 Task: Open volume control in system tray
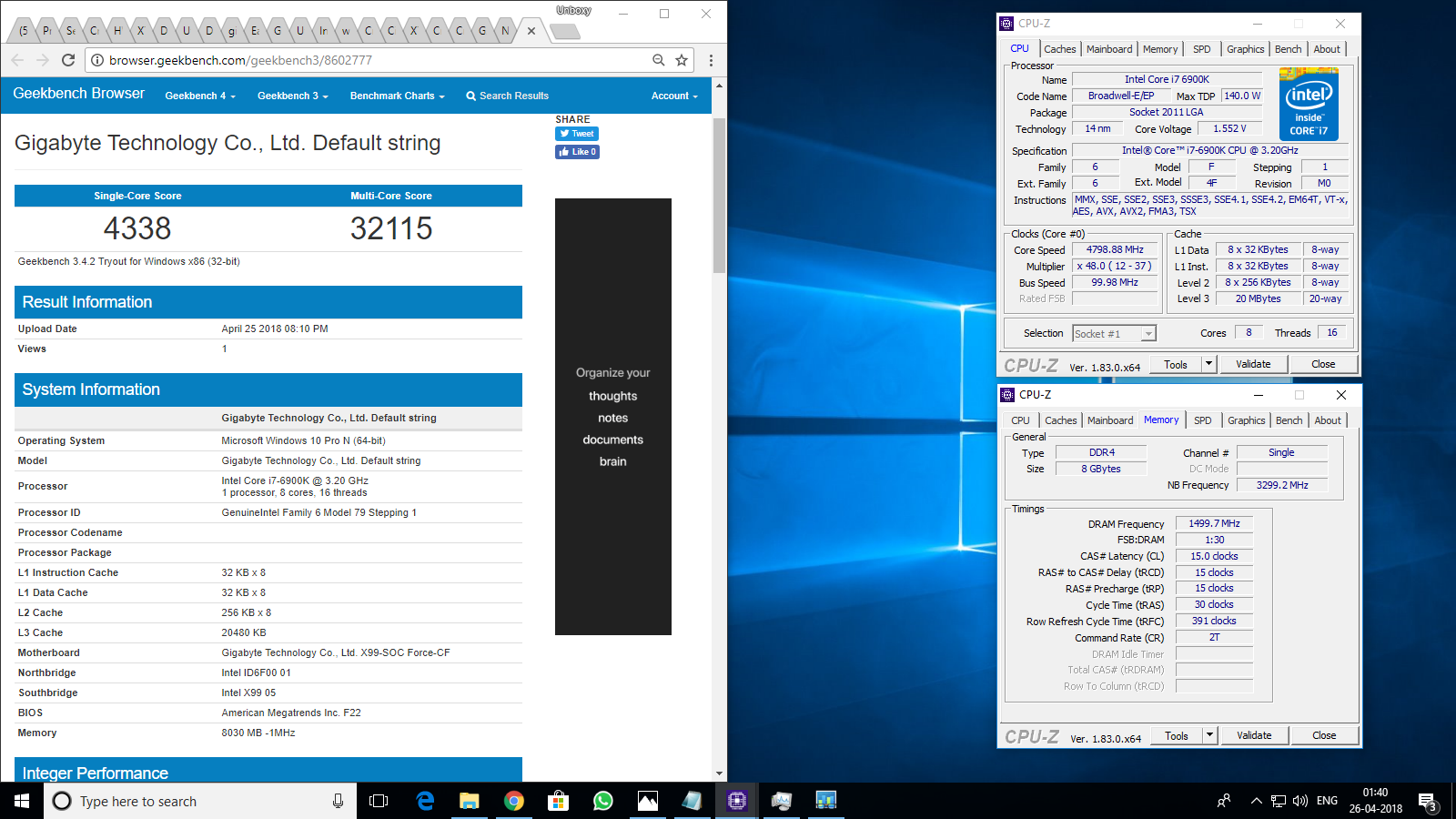coord(1300,801)
